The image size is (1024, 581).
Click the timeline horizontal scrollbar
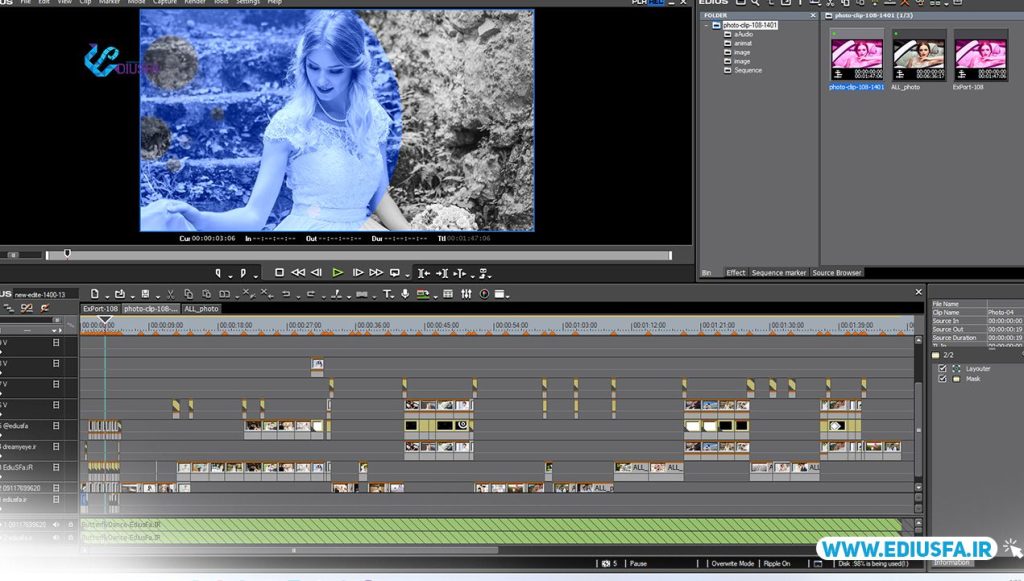point(293,550)
